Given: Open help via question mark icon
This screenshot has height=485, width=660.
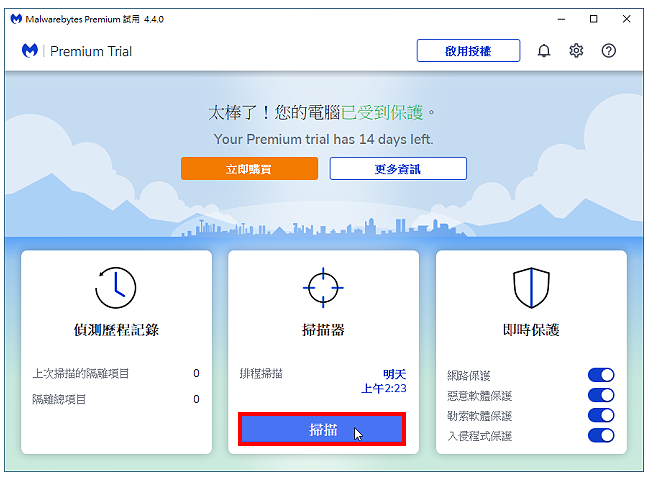Looking at the screenshot, I should tap(609, 51).
